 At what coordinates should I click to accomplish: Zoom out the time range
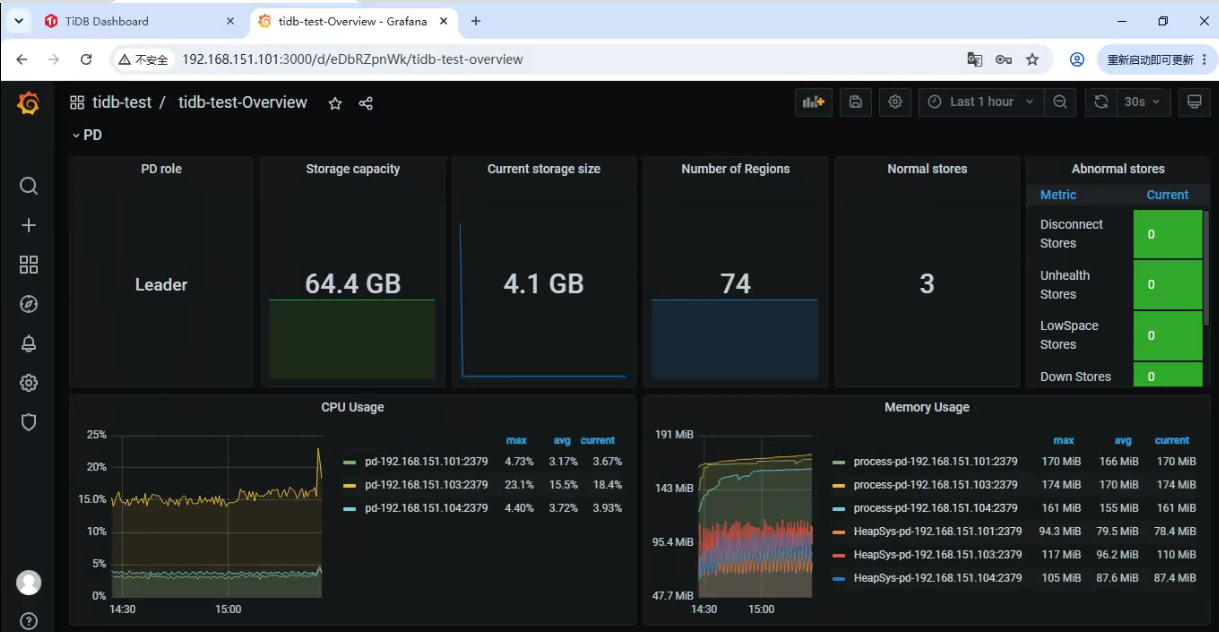tap(1060, 102)
